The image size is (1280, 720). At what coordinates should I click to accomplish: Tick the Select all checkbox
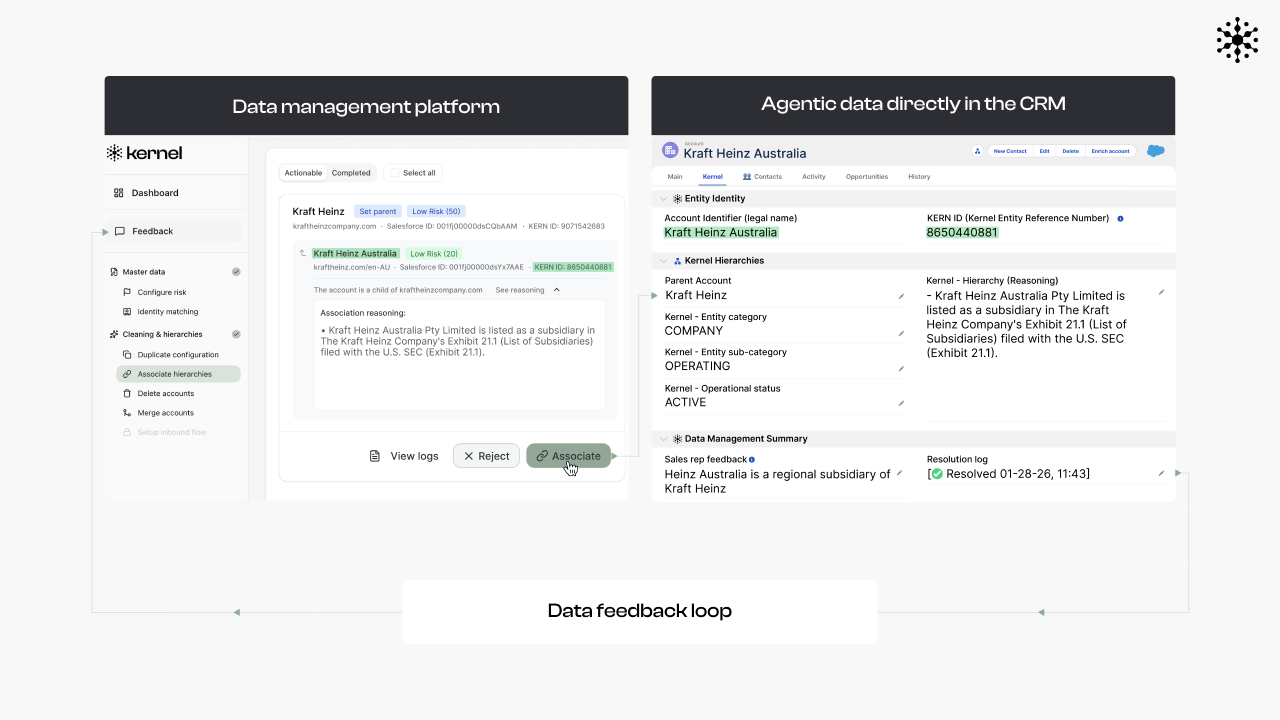(x=395, y=173)
